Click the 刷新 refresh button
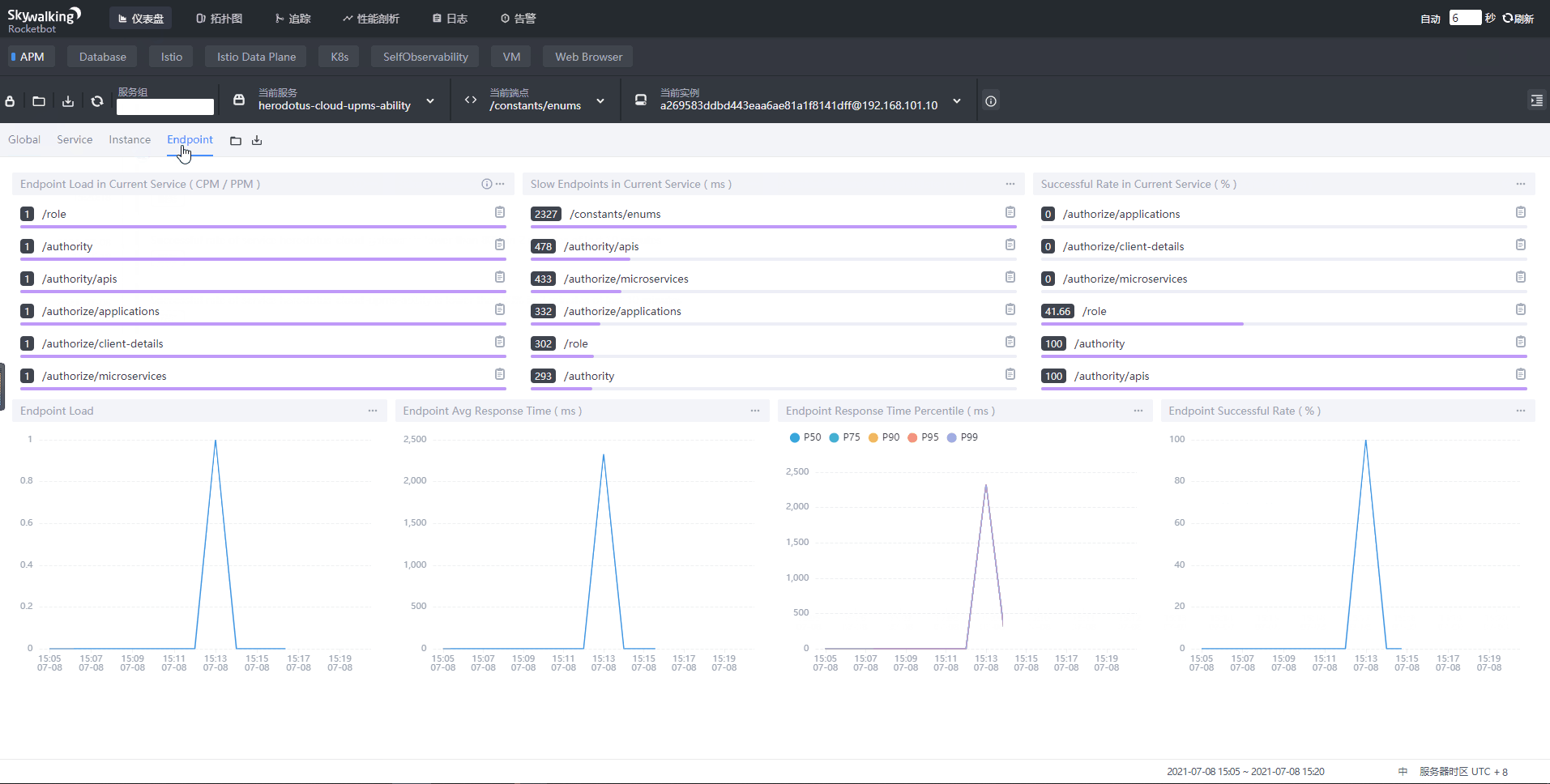The height and width of the screenshot is (784, 1550). 1518,19
